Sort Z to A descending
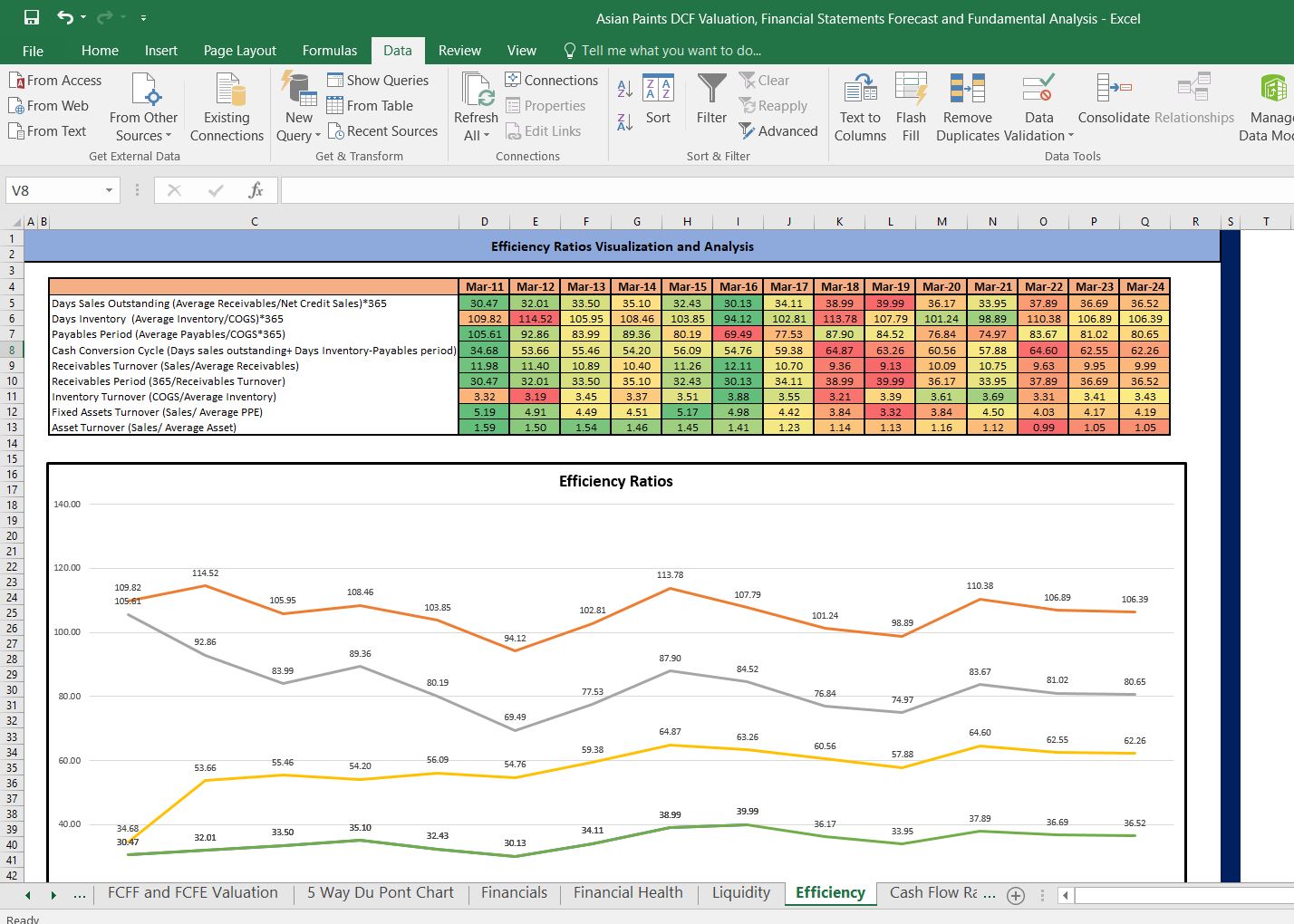This screenshot has width=1294, height=924. pos(625,121)
